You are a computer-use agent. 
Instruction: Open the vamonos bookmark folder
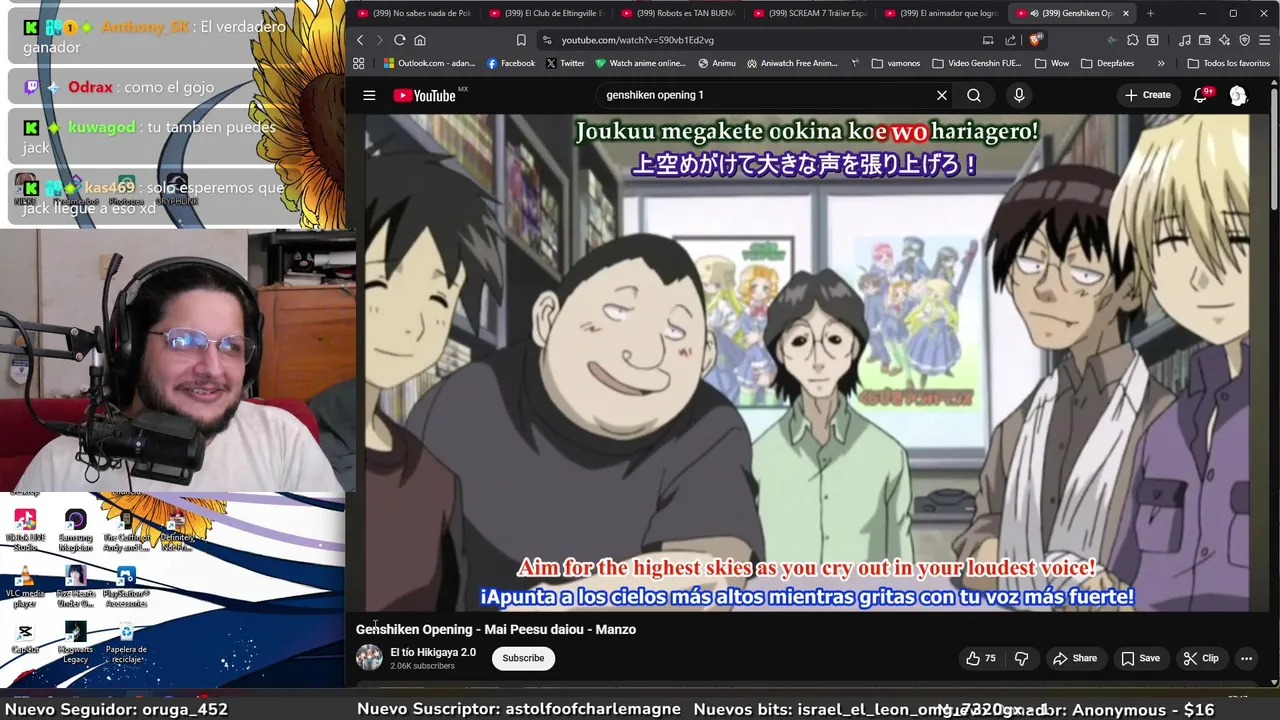click(896, 63)
